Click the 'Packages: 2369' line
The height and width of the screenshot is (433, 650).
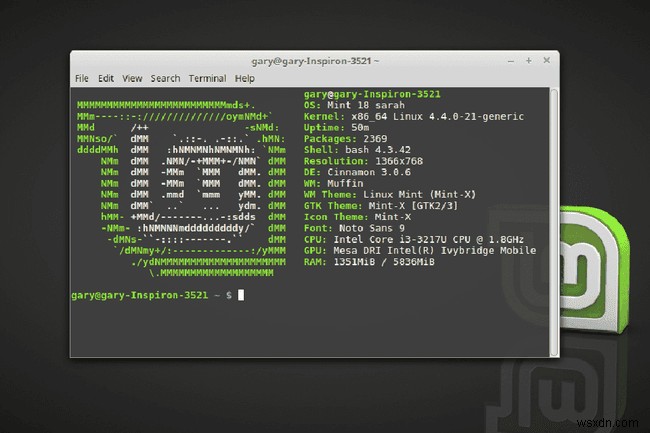point(345,139)
